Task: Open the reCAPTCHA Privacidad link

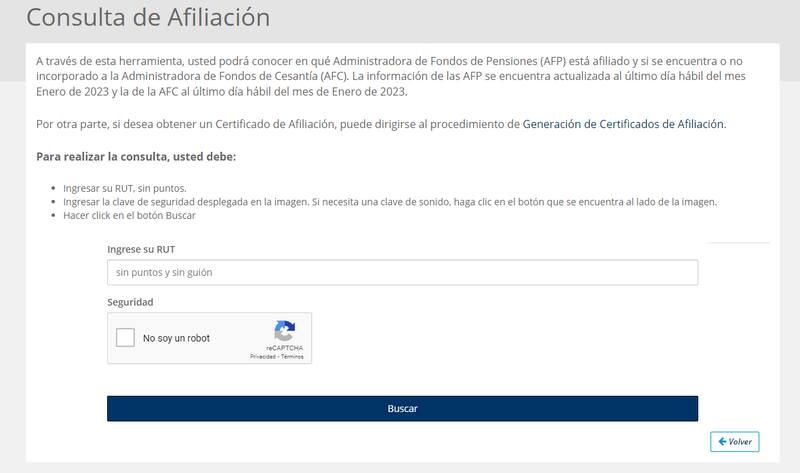Action: (262, 357)
